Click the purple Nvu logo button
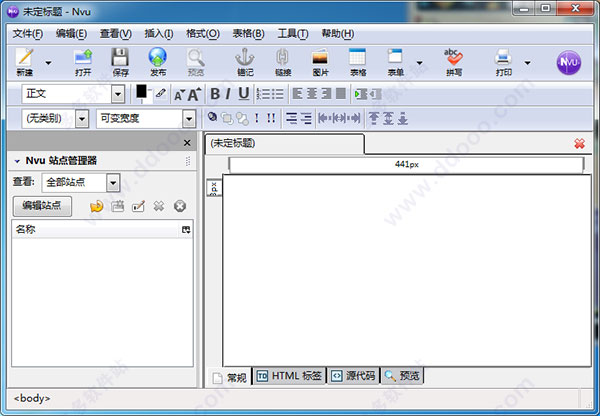The width and height of the screenshot is (600, 416). tap(569, 62)
